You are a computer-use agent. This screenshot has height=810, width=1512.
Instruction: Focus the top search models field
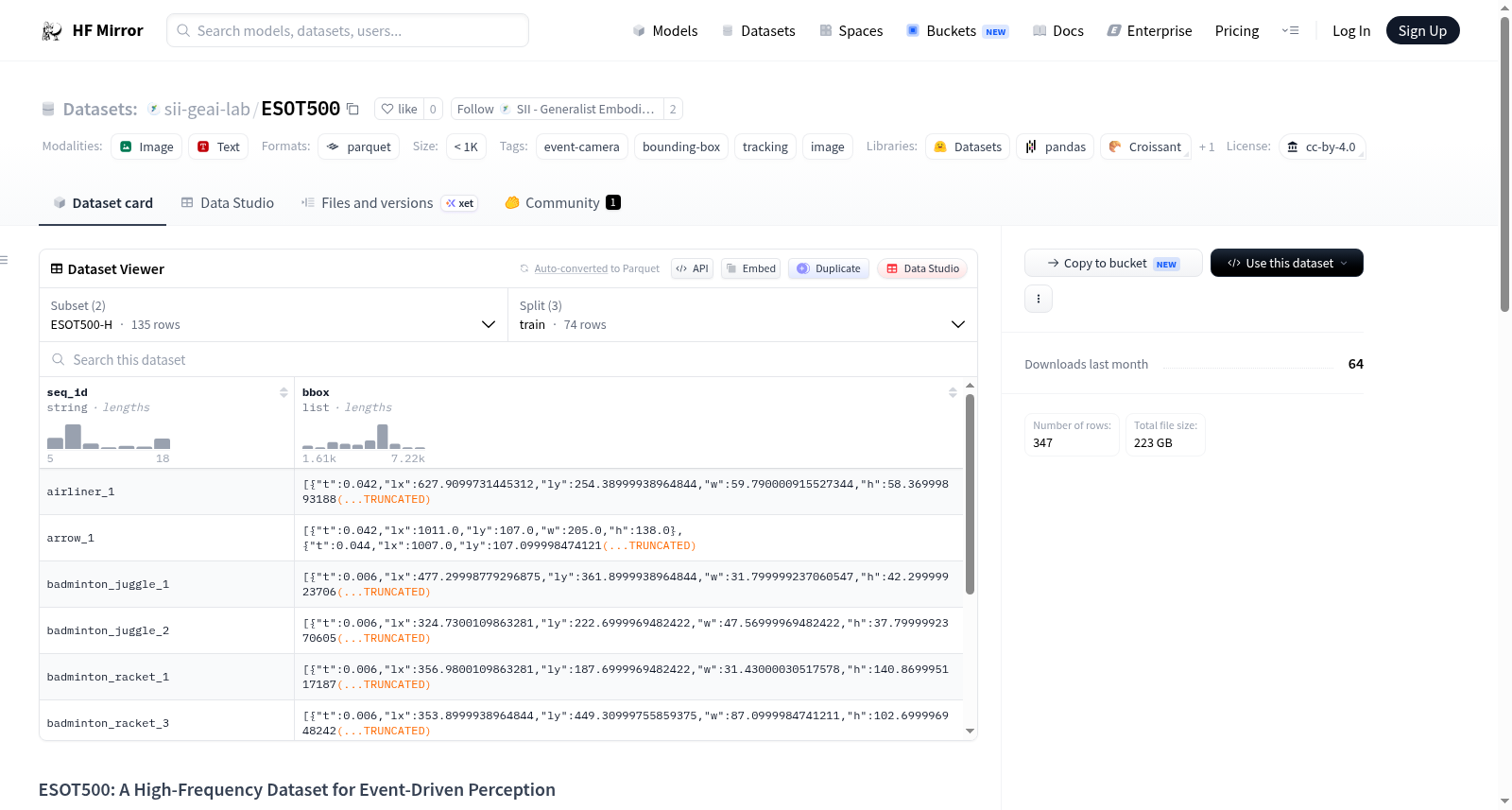tap(348, 30)
